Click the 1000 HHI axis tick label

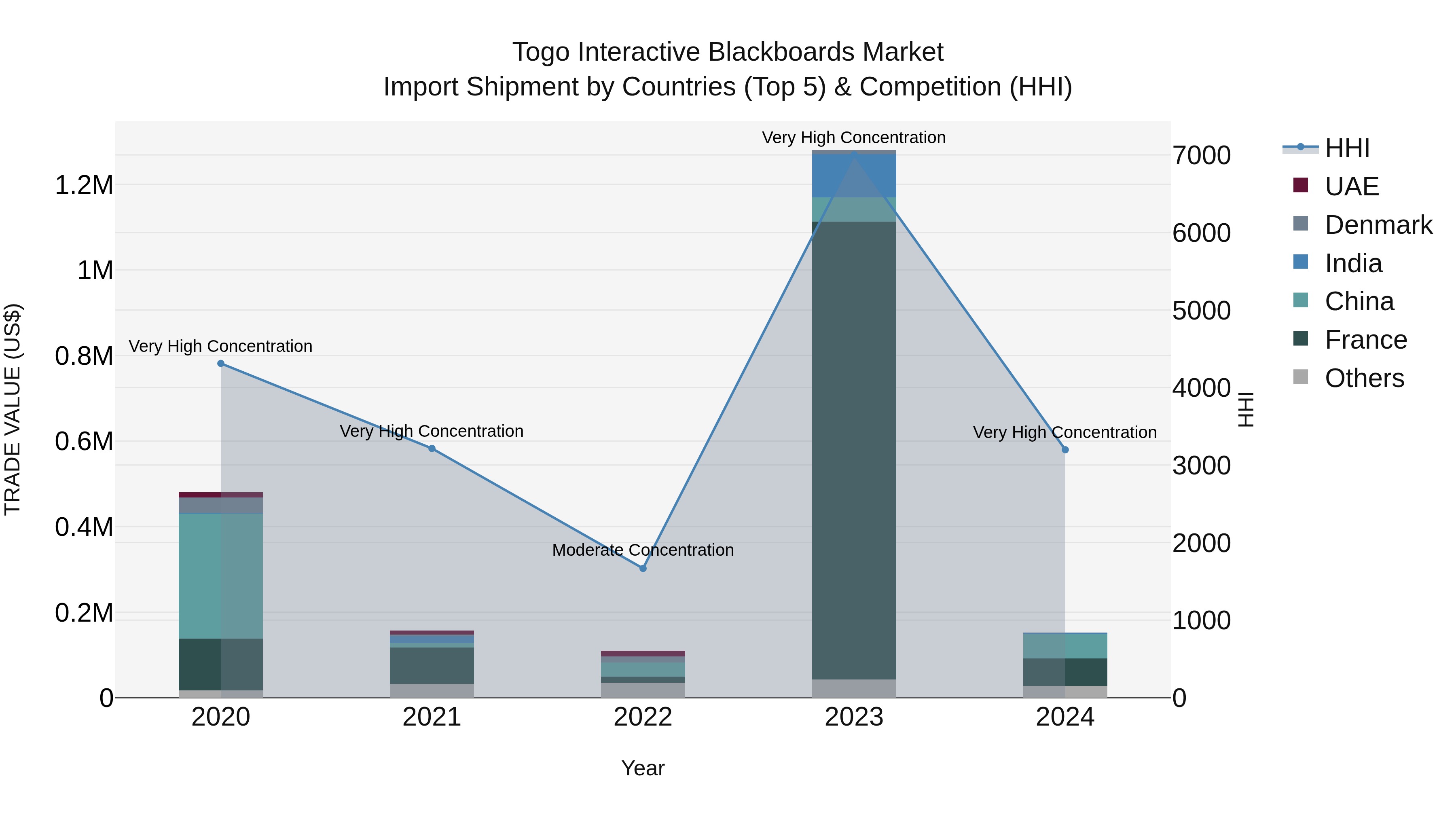click(x=1202, y=620)
